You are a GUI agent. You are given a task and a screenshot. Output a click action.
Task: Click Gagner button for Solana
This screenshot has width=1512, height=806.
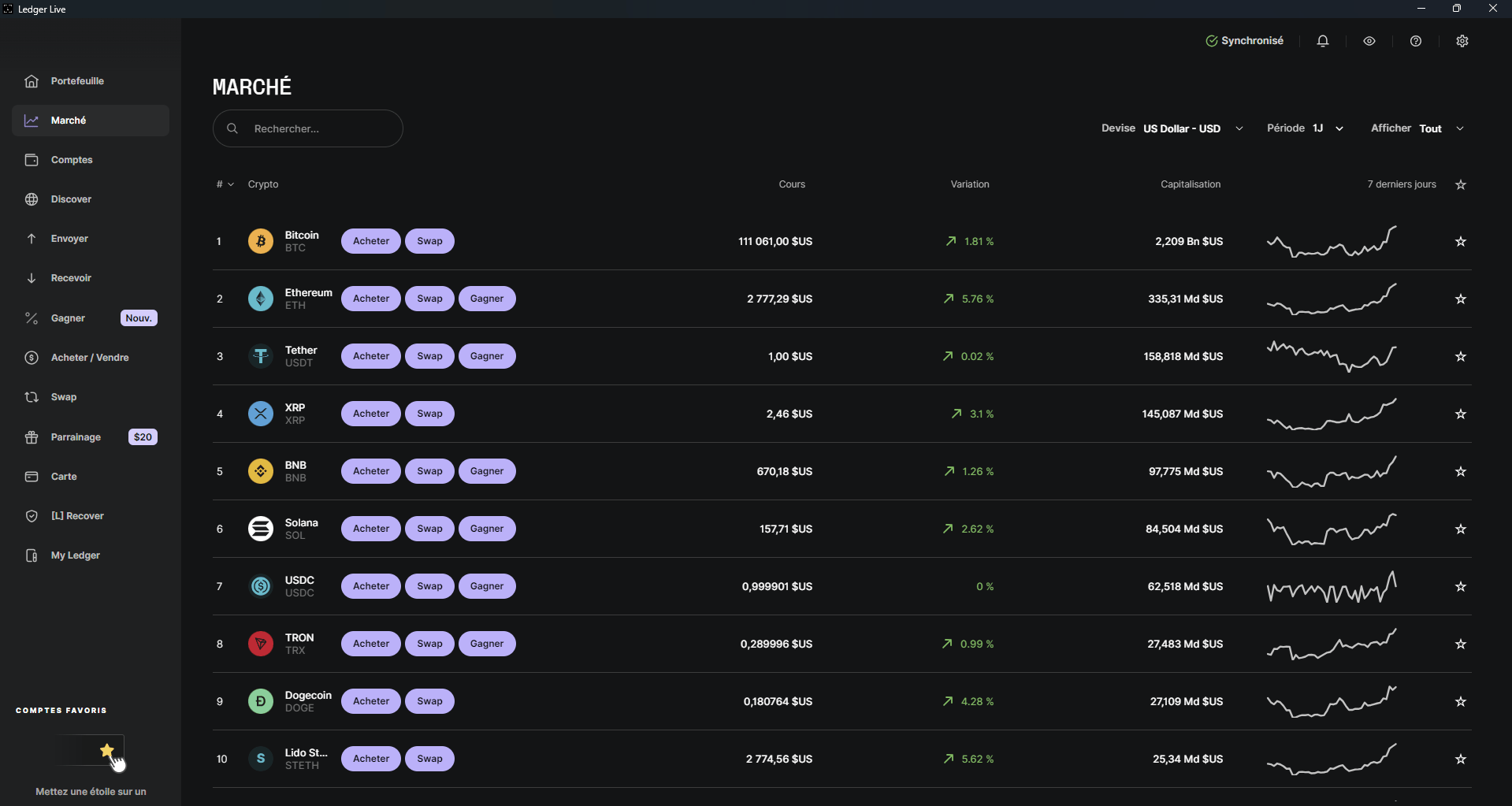click(487, 529)
